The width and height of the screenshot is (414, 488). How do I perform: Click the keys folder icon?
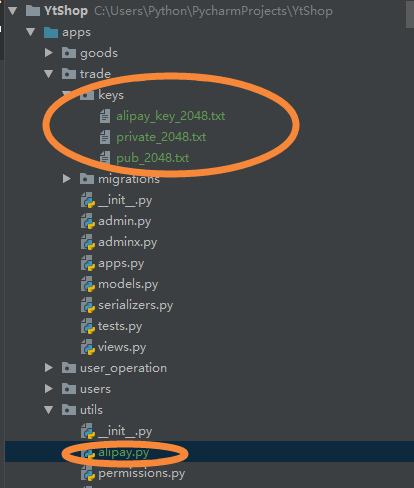click(x=87, y=95)
